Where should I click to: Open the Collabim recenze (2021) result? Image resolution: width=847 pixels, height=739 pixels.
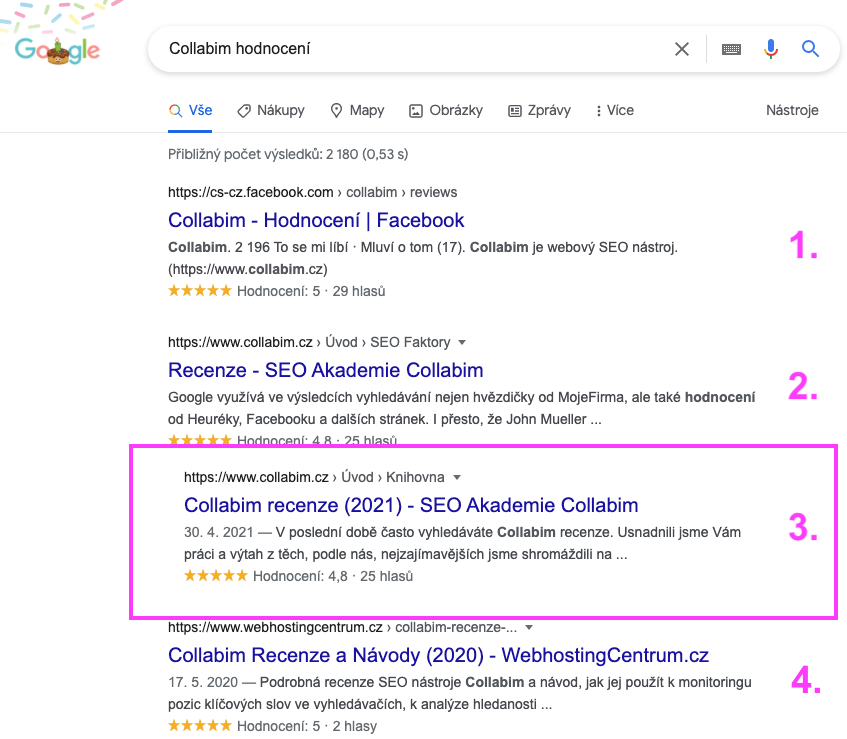[411, 506]
